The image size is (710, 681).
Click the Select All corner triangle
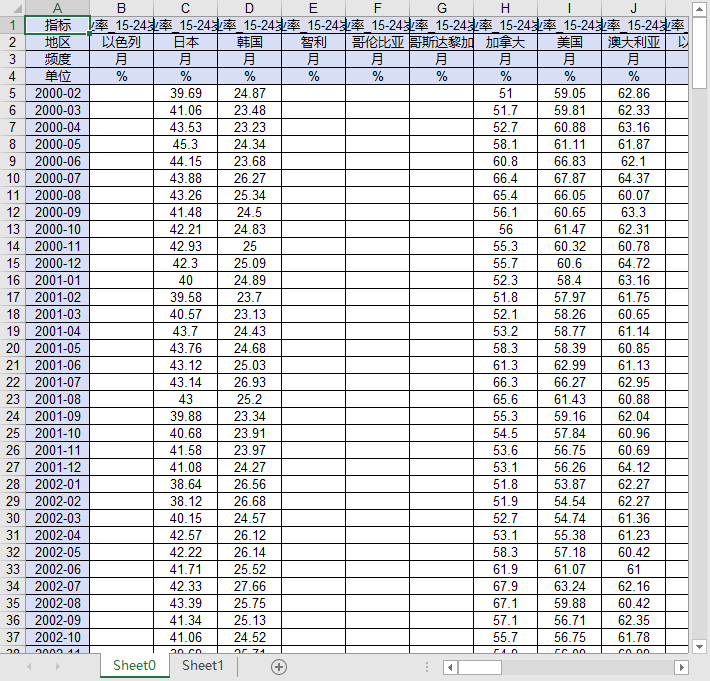[x=18, y=8]
